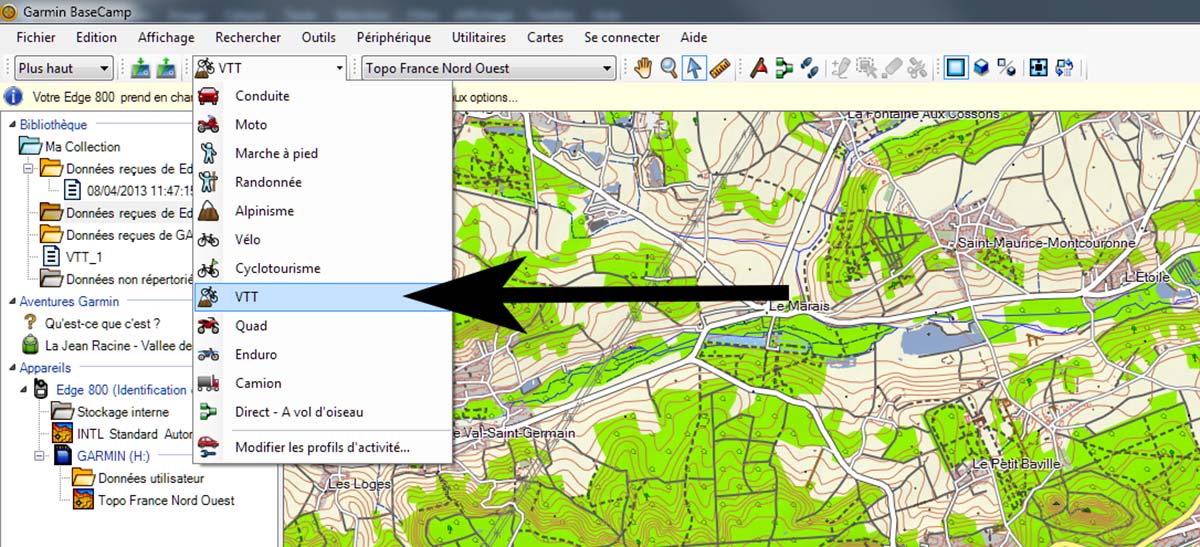Select the VTT profile in the list
This screenshot has width=1200, height=547.
tap(323, 297)
